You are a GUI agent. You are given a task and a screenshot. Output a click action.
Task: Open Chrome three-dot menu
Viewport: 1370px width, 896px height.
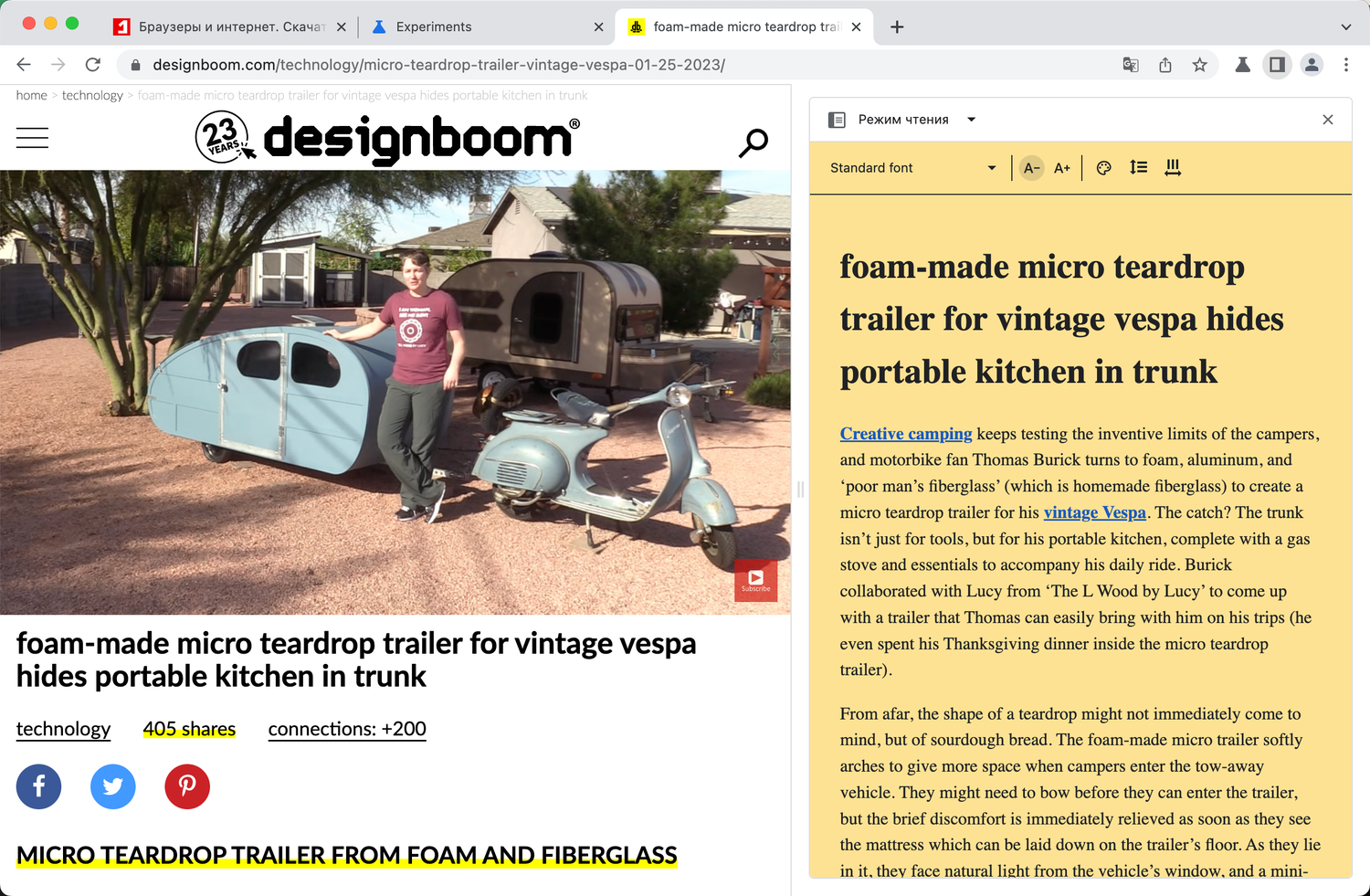tap(1346, 65)
